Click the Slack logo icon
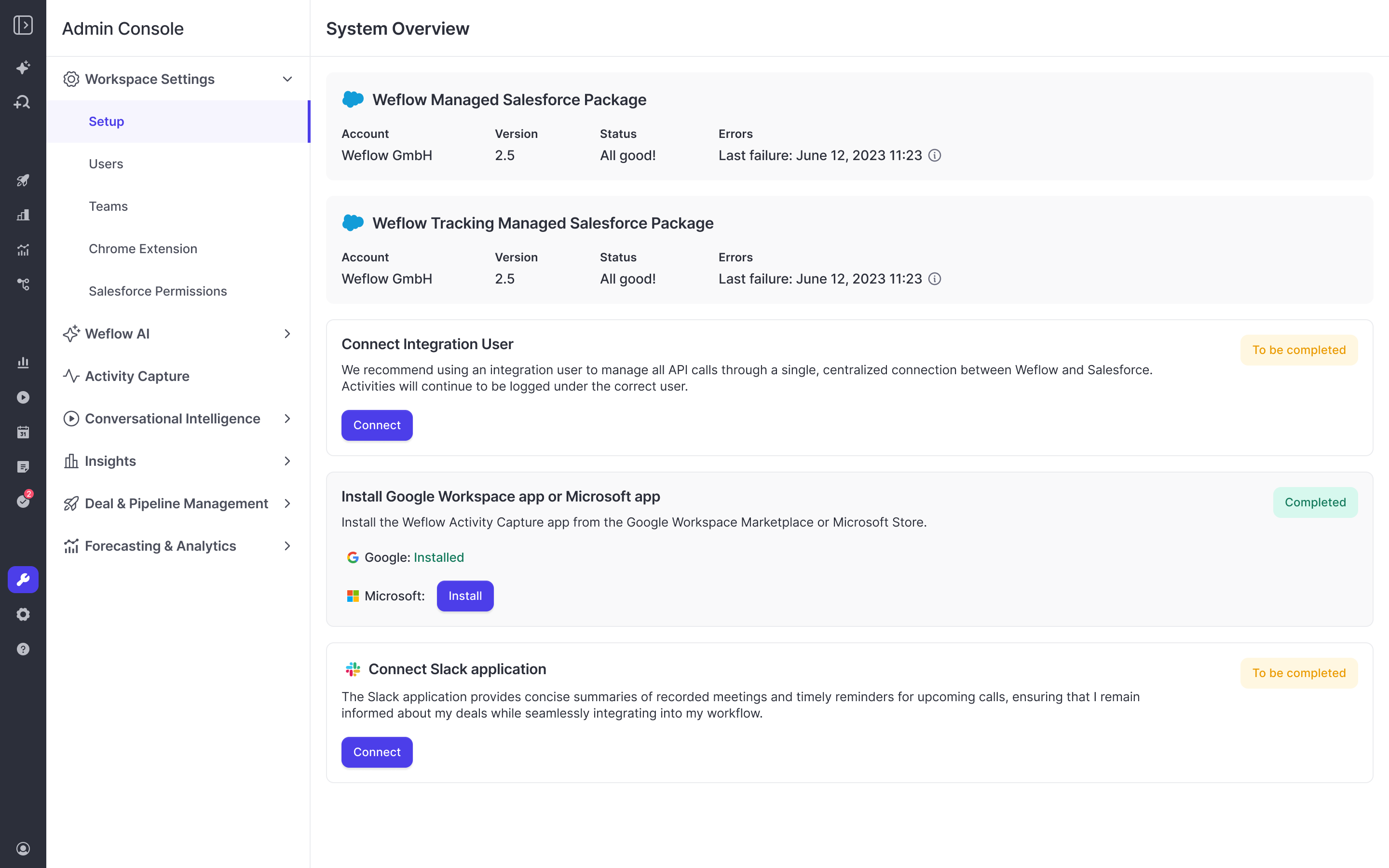The width and height of the screenshot is (1389, 868). pyautogui.click(x=353, y=669)
